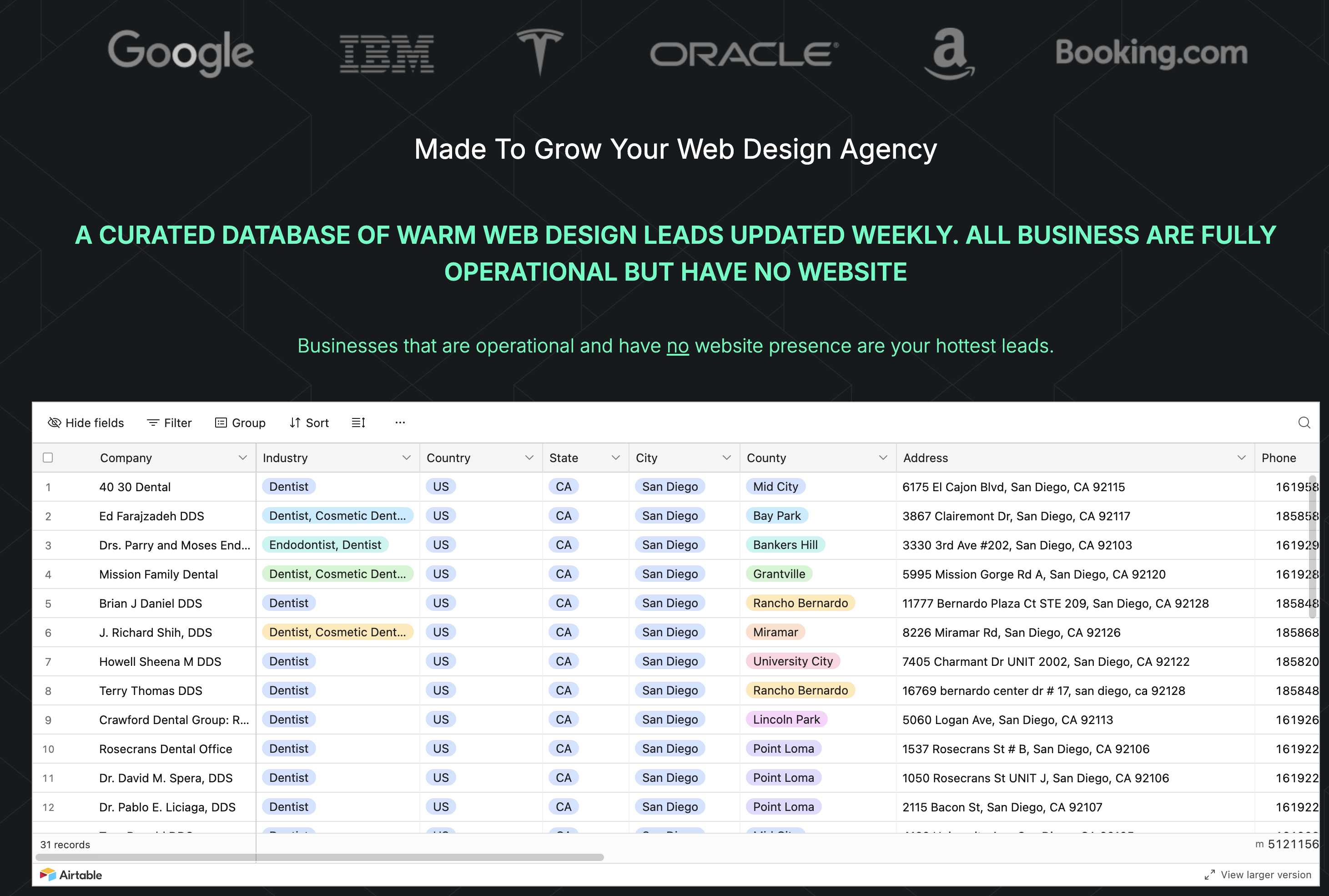The image size is (1329, 896).
Task: Click the 'San Diego' city tag in row 3
Action: click(x=670, y=544)
